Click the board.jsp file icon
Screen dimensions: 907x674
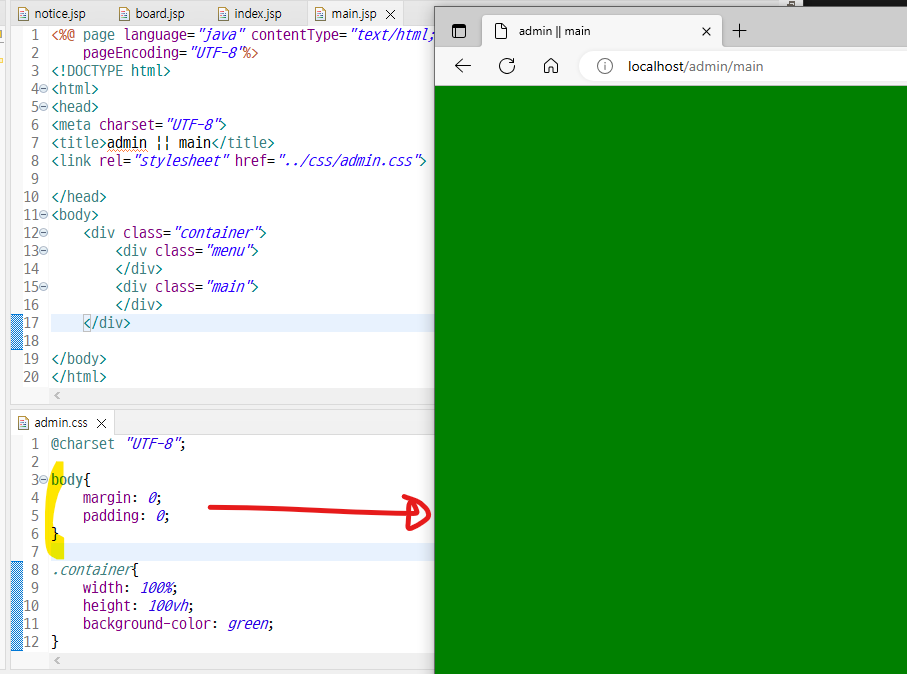point(124,14)
